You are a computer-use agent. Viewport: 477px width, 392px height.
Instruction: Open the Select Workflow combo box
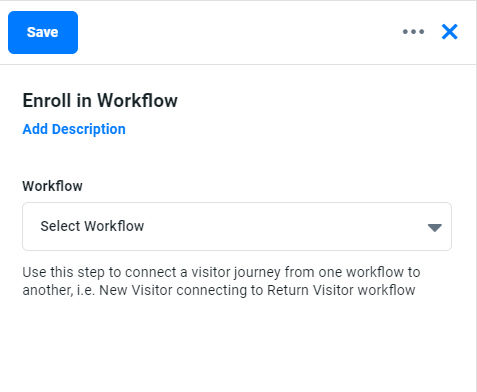pos(237,226)
